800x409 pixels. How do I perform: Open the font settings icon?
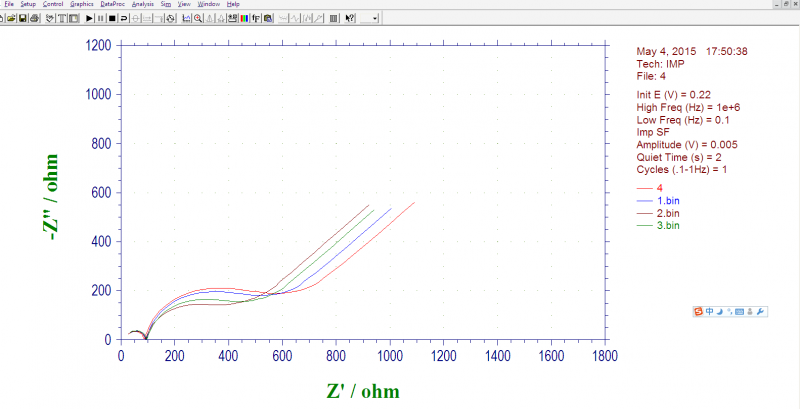tap(256, 18)
